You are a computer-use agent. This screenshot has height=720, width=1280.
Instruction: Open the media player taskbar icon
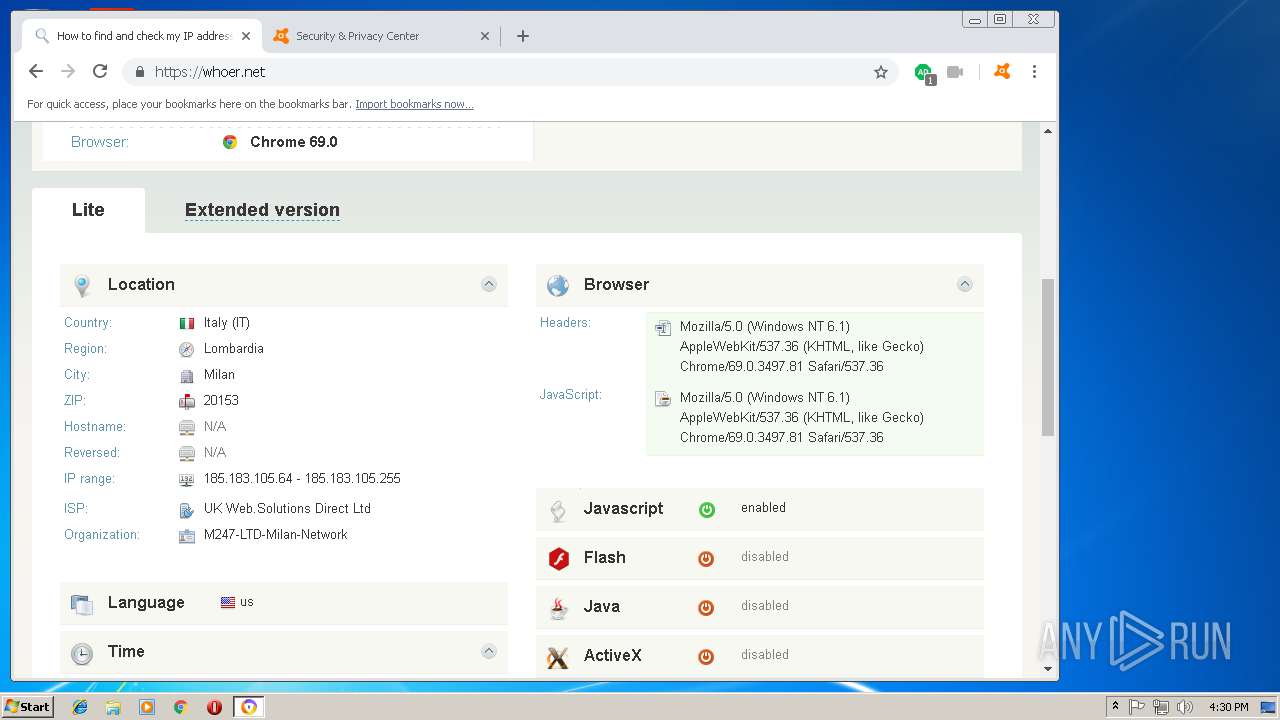coord(147,707)
